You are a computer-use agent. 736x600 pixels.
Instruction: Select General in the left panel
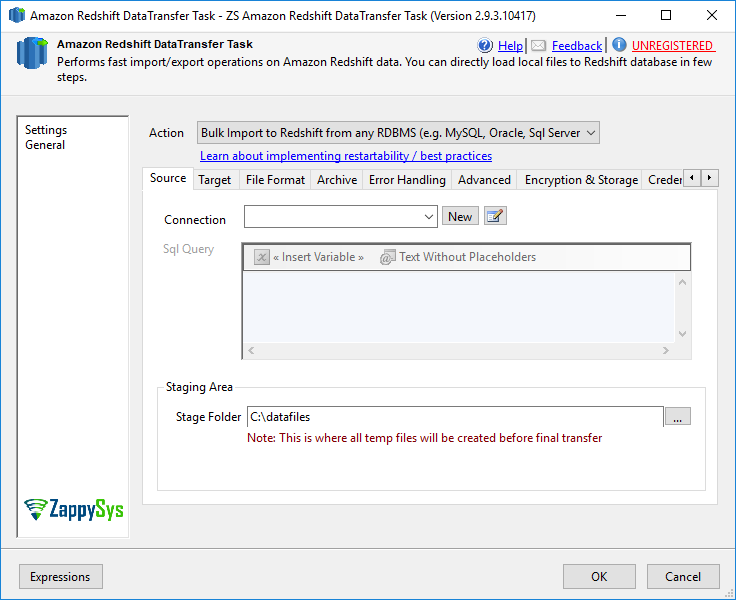[45, 145]
